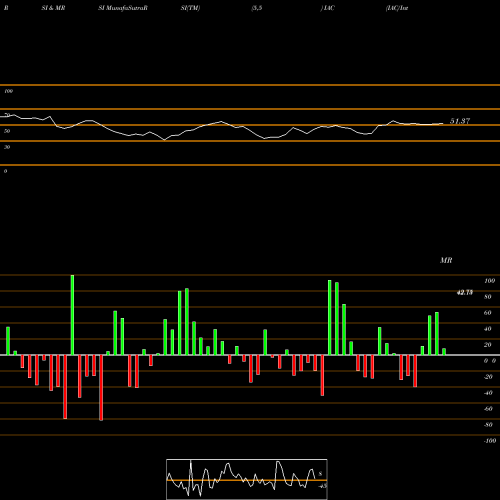Viewport: 500px width, 500px height.
Task: Click the MR axis label -80
Action: [x=488, y=425]
